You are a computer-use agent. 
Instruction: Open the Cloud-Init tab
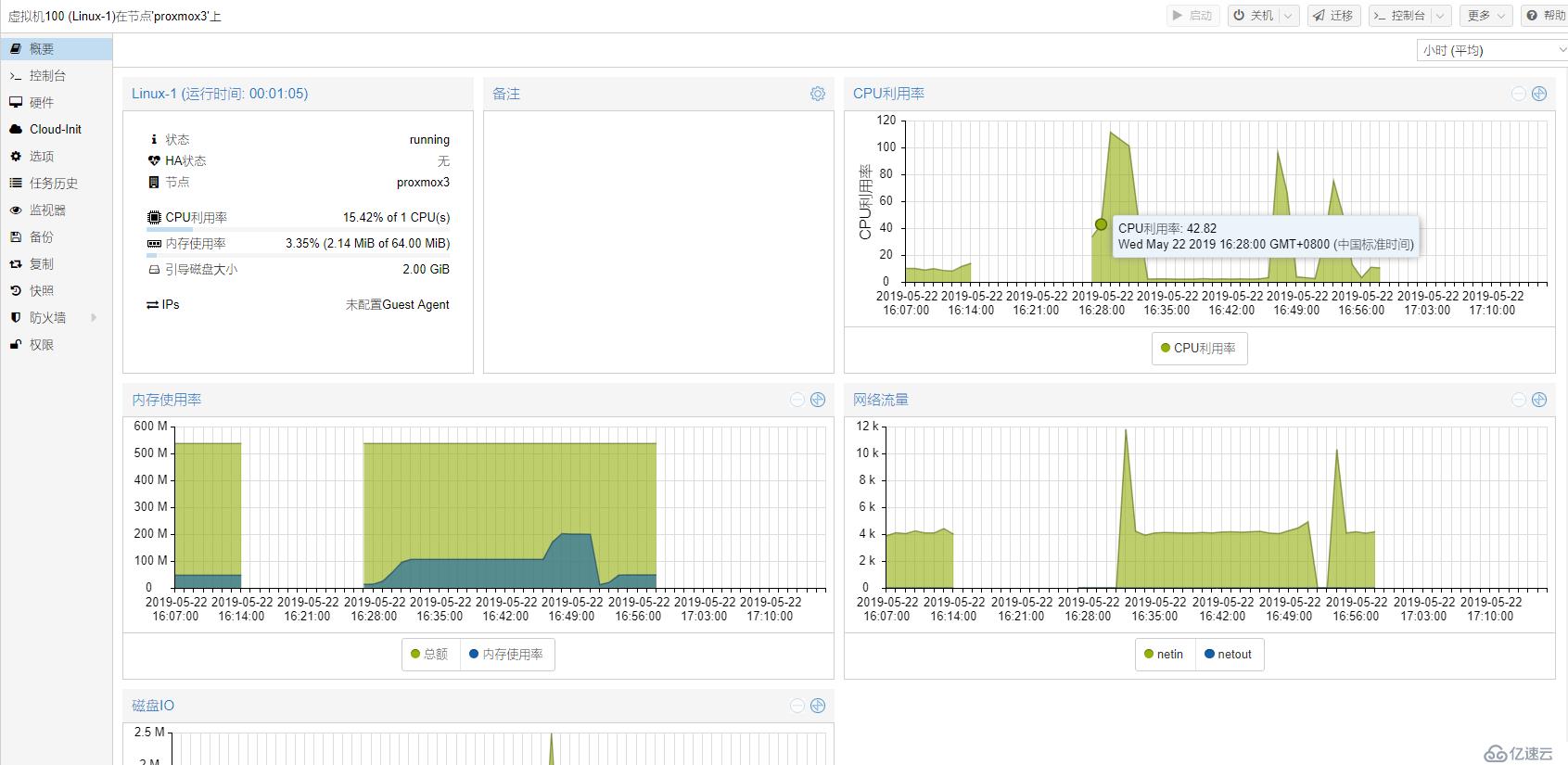tap(56, 129)
